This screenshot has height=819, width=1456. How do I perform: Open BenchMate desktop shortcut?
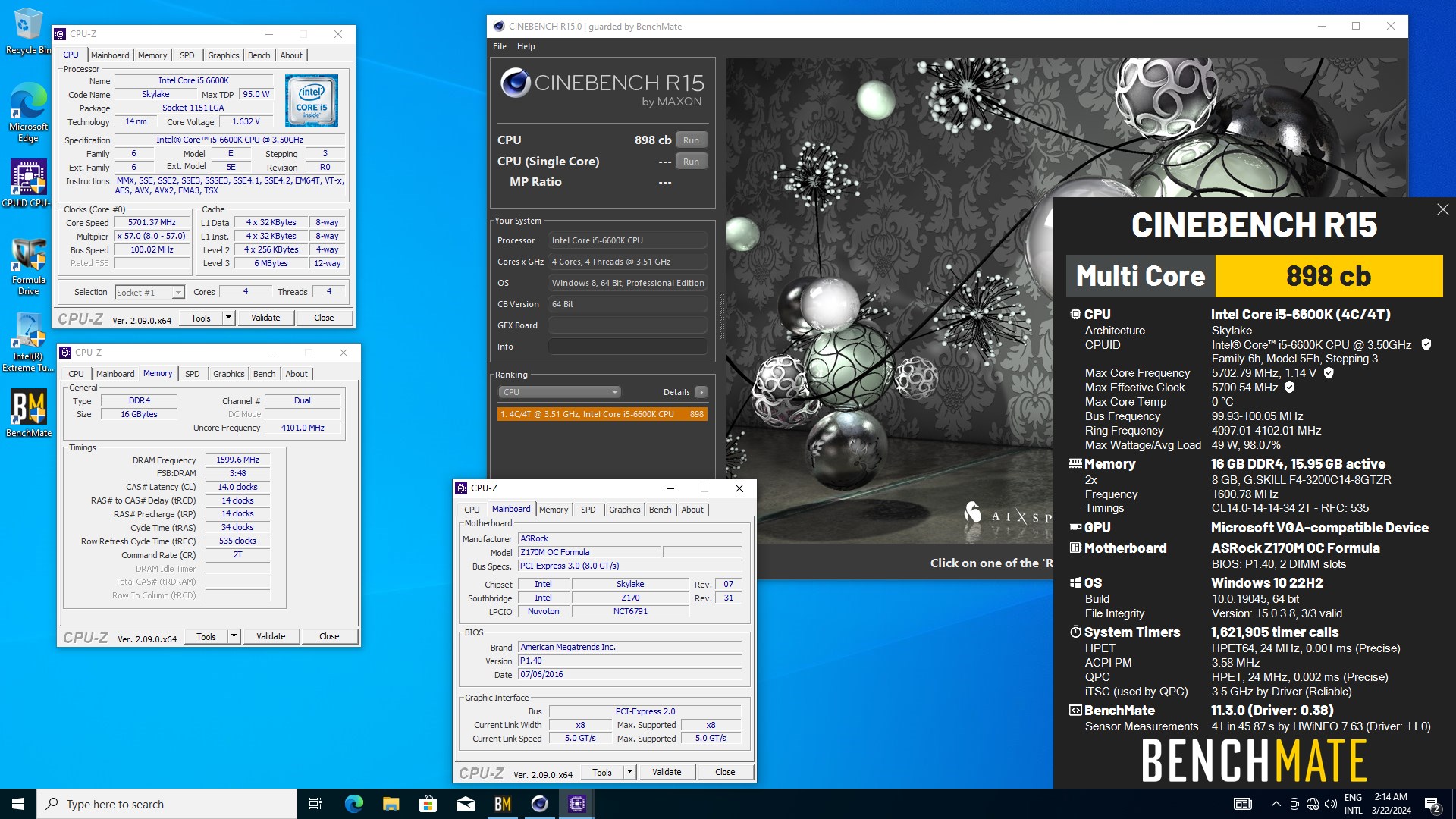[x=28, y=413]
